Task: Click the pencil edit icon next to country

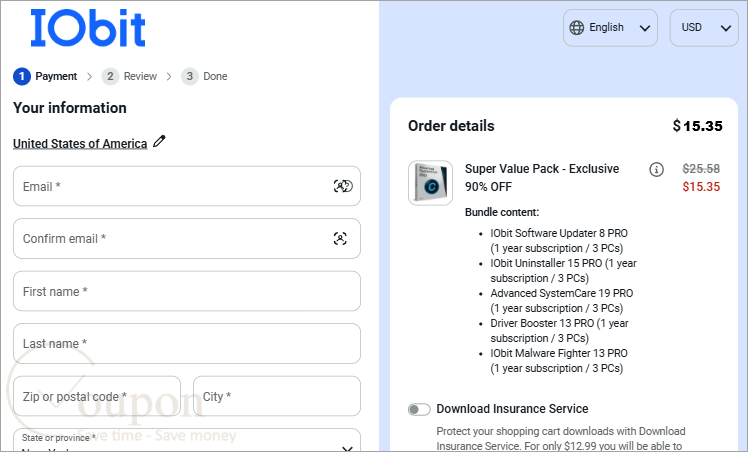Action: pos(159,142)
